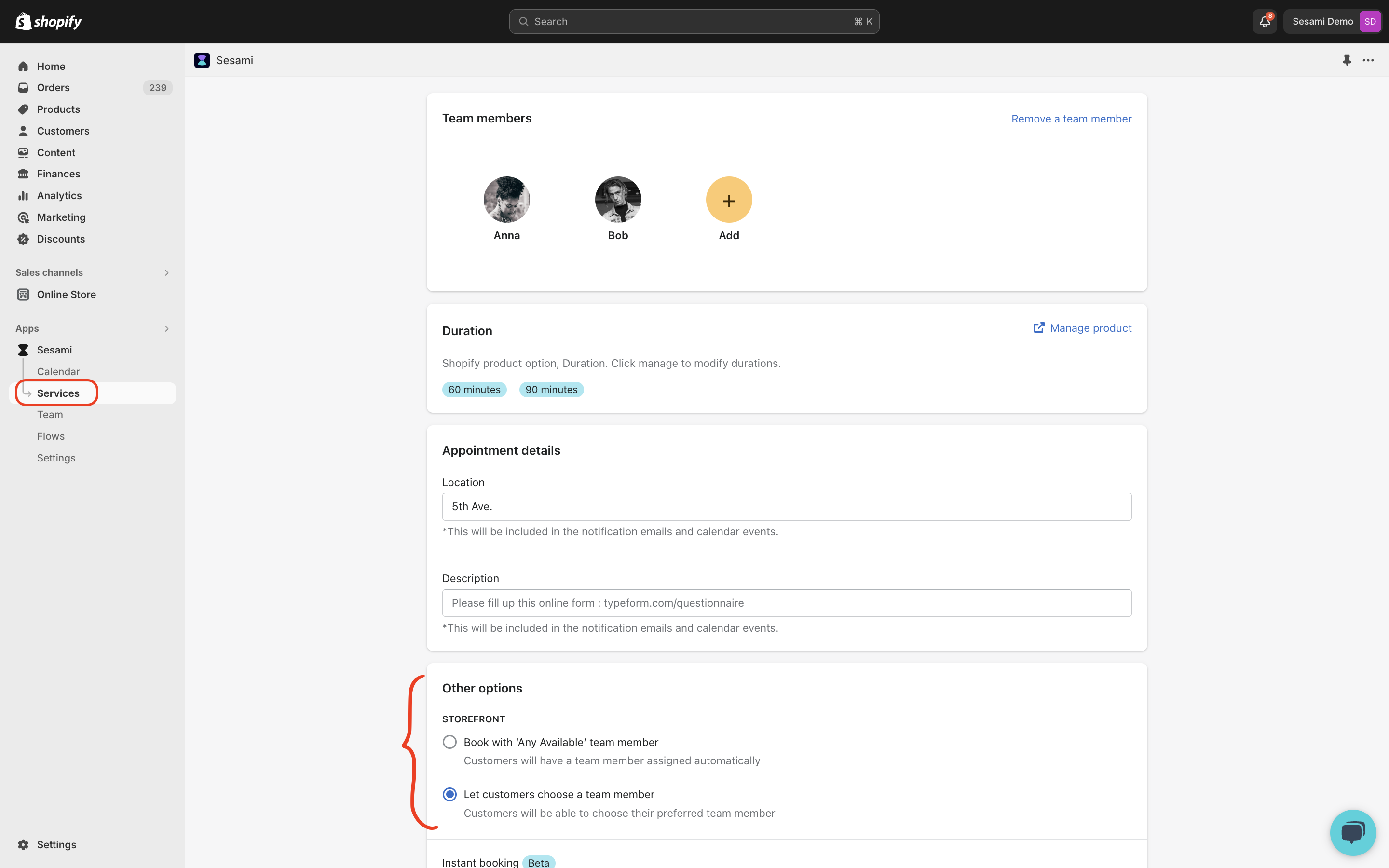This screenshot has height=868, width=1389.
Task: Switch to Calendar in the Sesami menu
Action: point(58,371)
